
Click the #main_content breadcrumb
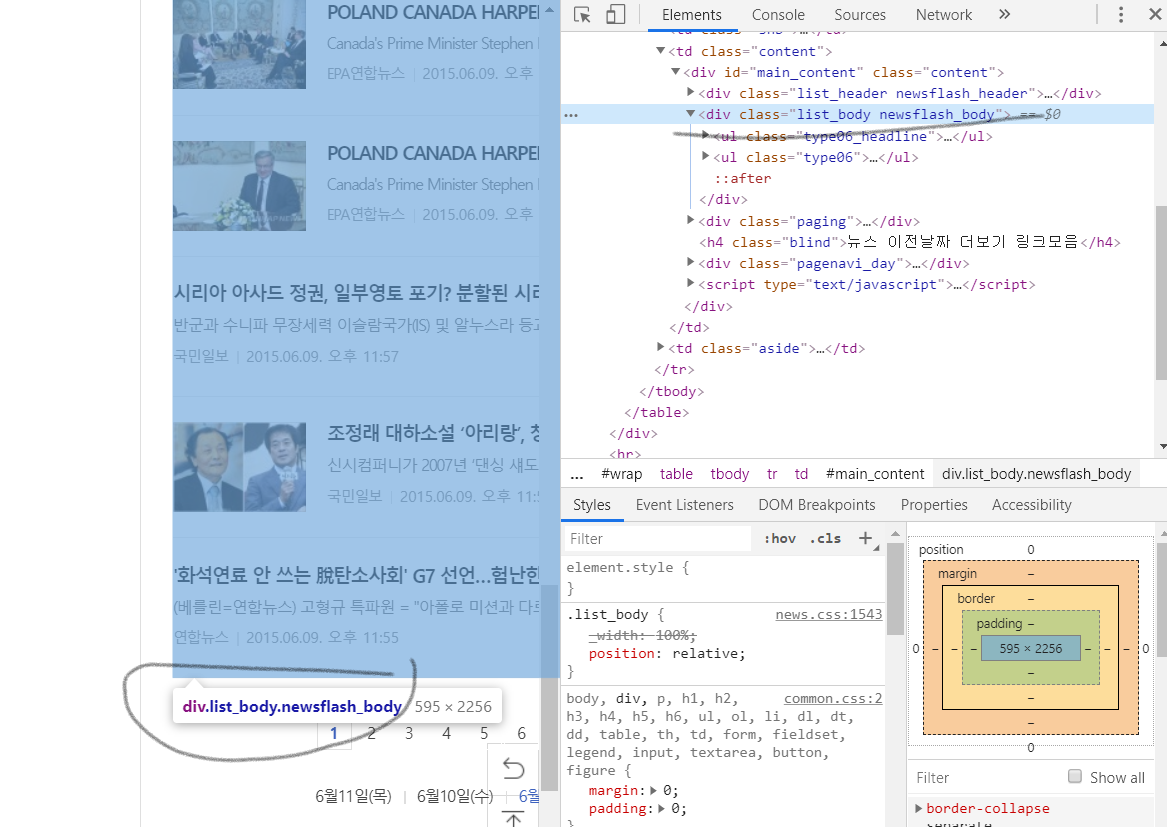point(875,474)
